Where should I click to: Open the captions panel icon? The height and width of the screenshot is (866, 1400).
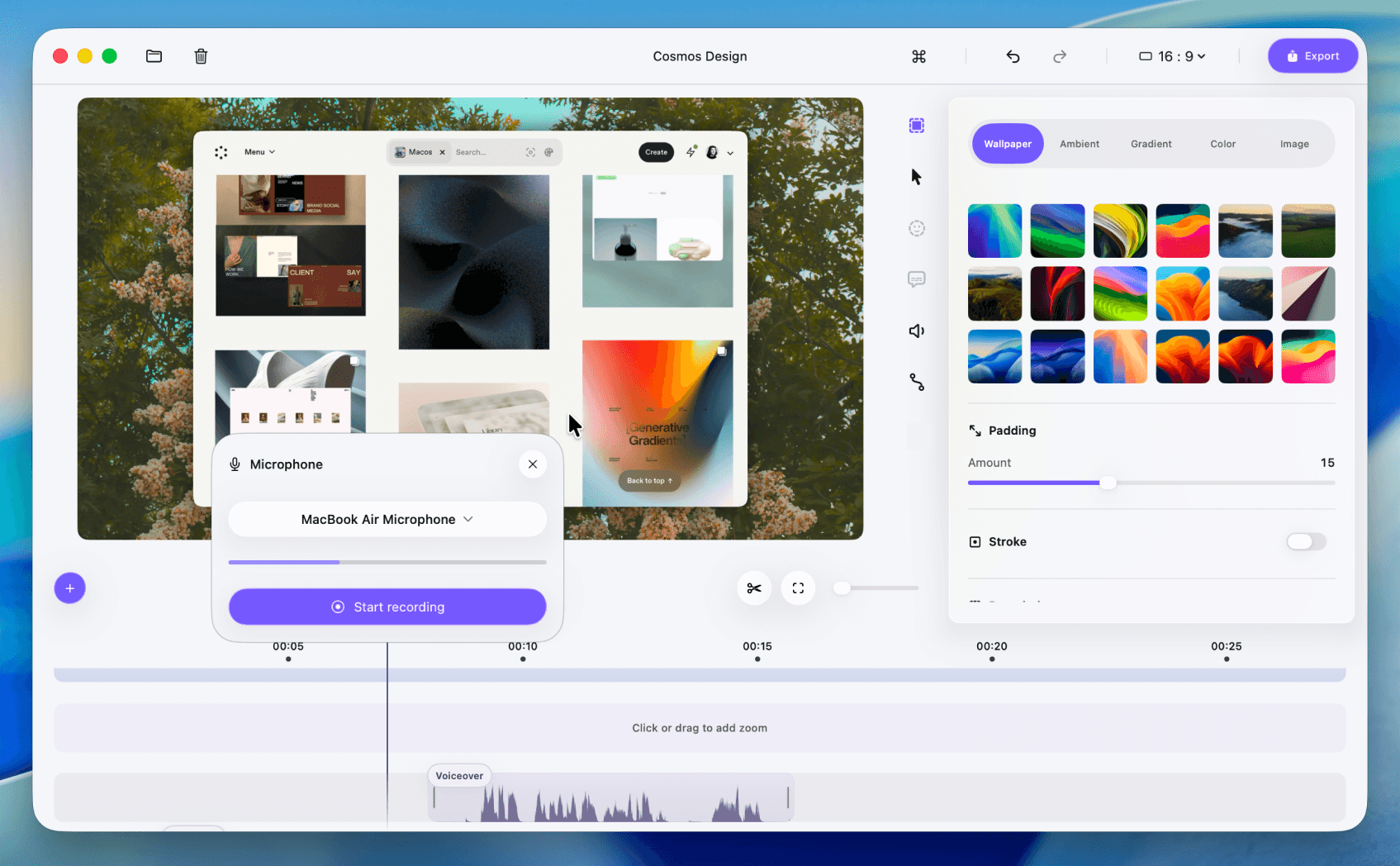click(x=917, y=279)
